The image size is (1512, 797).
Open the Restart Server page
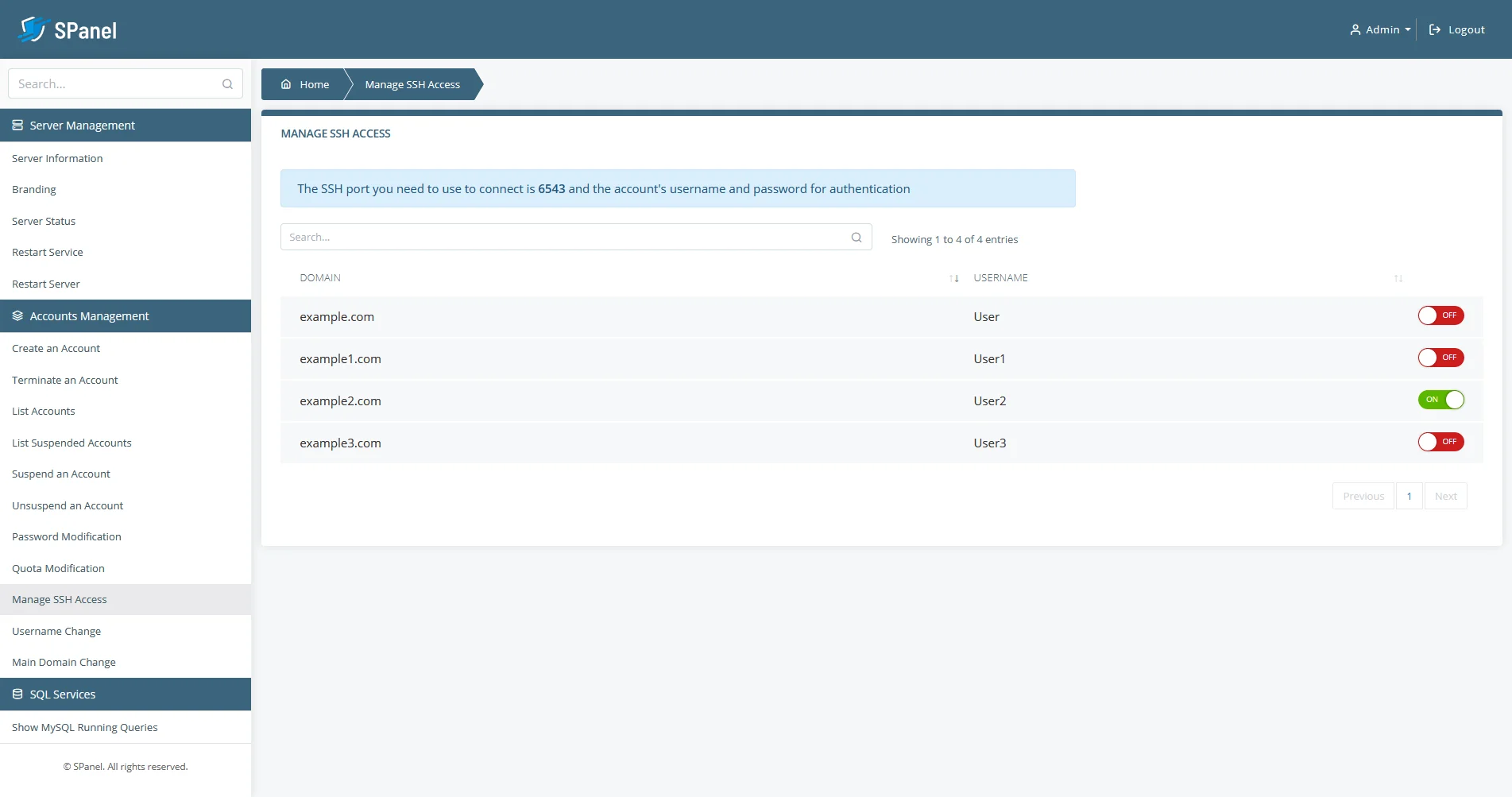(x=45, y=284)
